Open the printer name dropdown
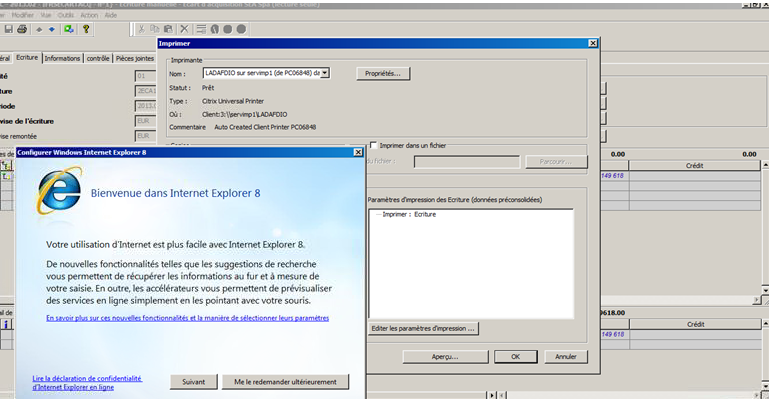773x400 pixels. click(x=325, y=73)
